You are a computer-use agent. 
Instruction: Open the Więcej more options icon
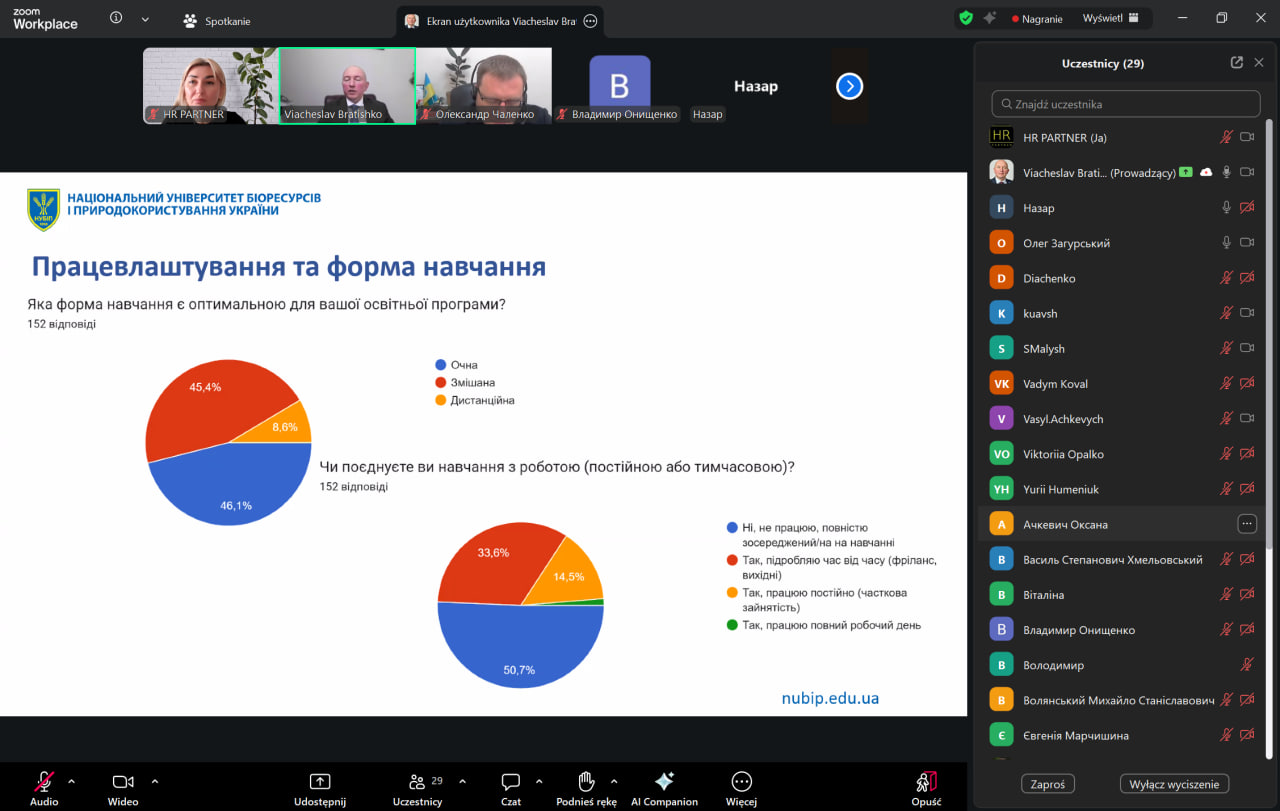[x=741, y=782]
